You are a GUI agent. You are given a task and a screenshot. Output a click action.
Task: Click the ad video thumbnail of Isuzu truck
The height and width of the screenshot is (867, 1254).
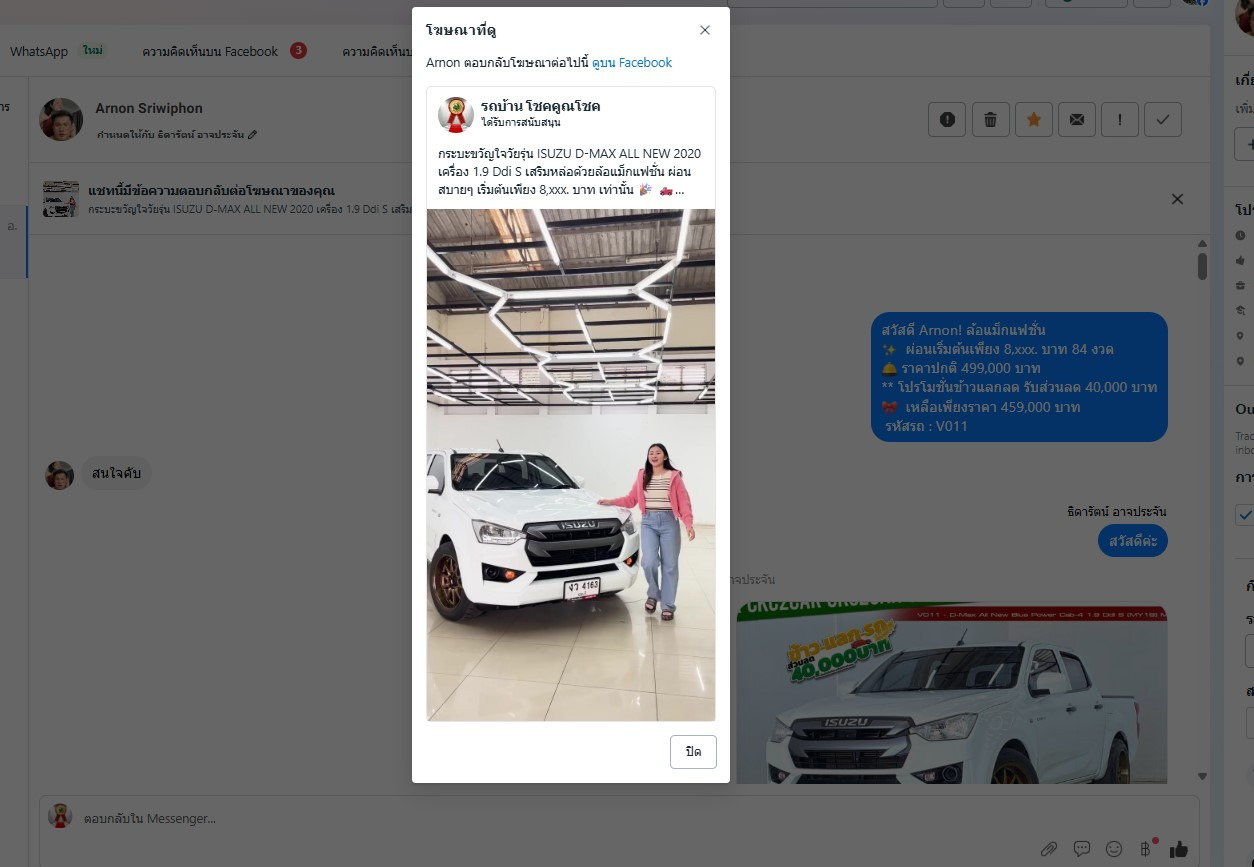(570, 464)
